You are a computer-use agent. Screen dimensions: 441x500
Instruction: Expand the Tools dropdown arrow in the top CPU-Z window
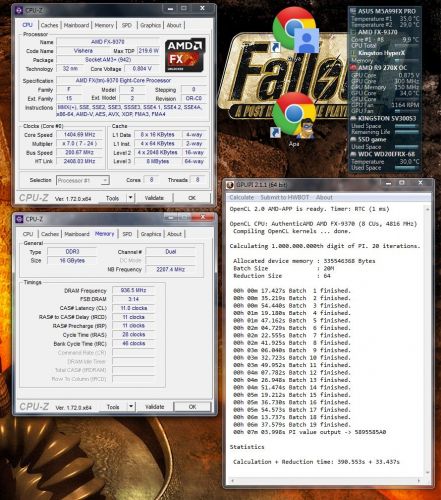(x=131, y=198)
